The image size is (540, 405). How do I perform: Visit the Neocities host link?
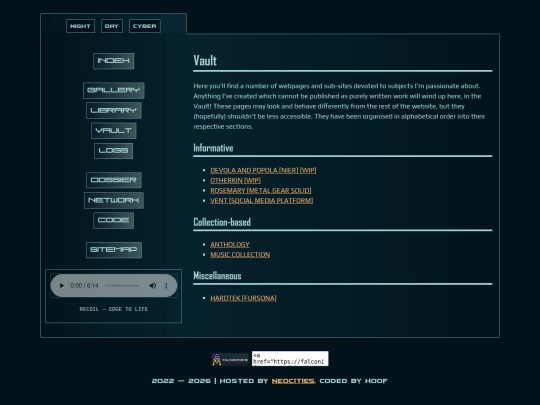tap(293, 381)
